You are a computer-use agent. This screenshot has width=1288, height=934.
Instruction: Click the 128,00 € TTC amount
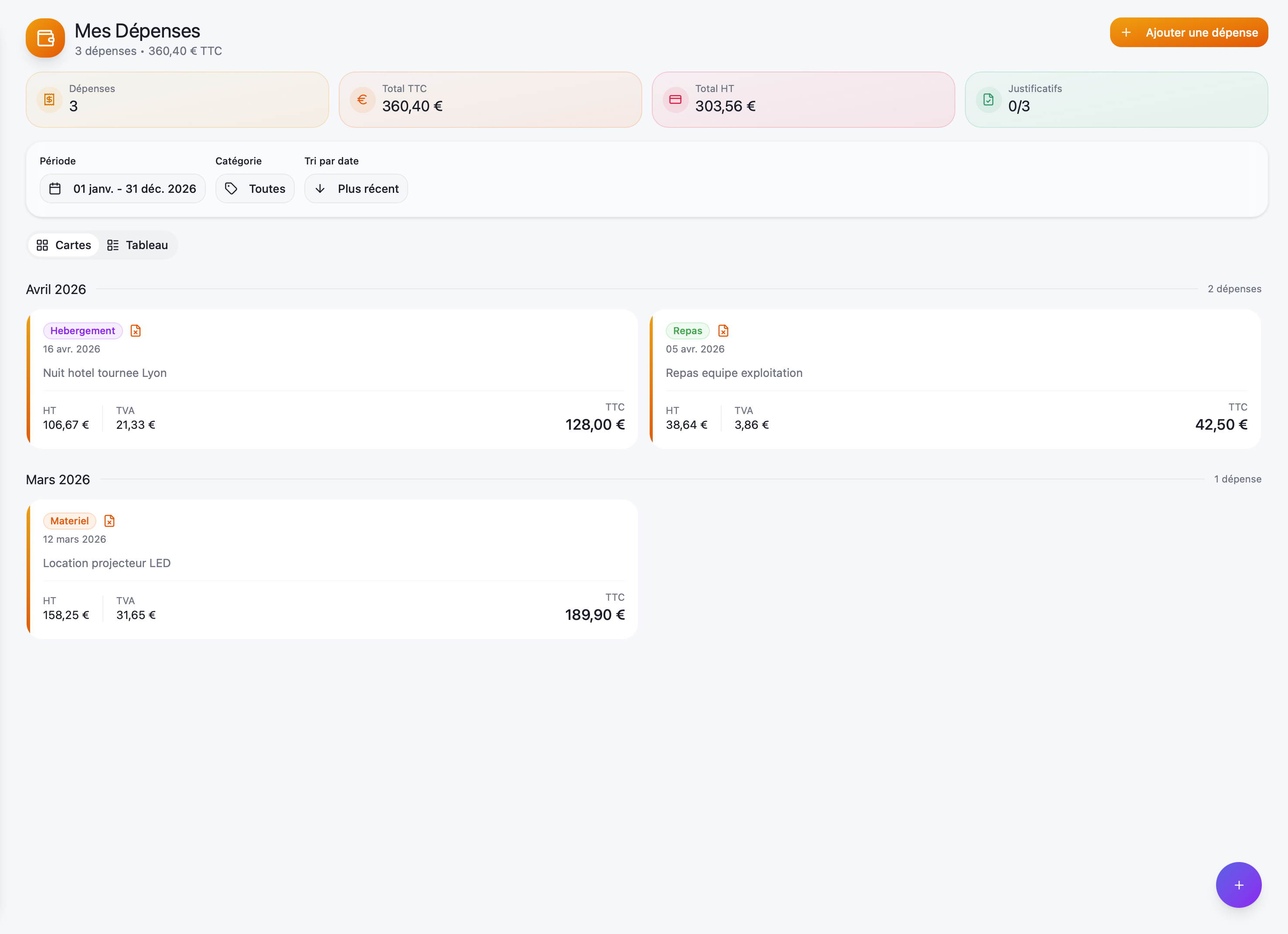[595, 424]
